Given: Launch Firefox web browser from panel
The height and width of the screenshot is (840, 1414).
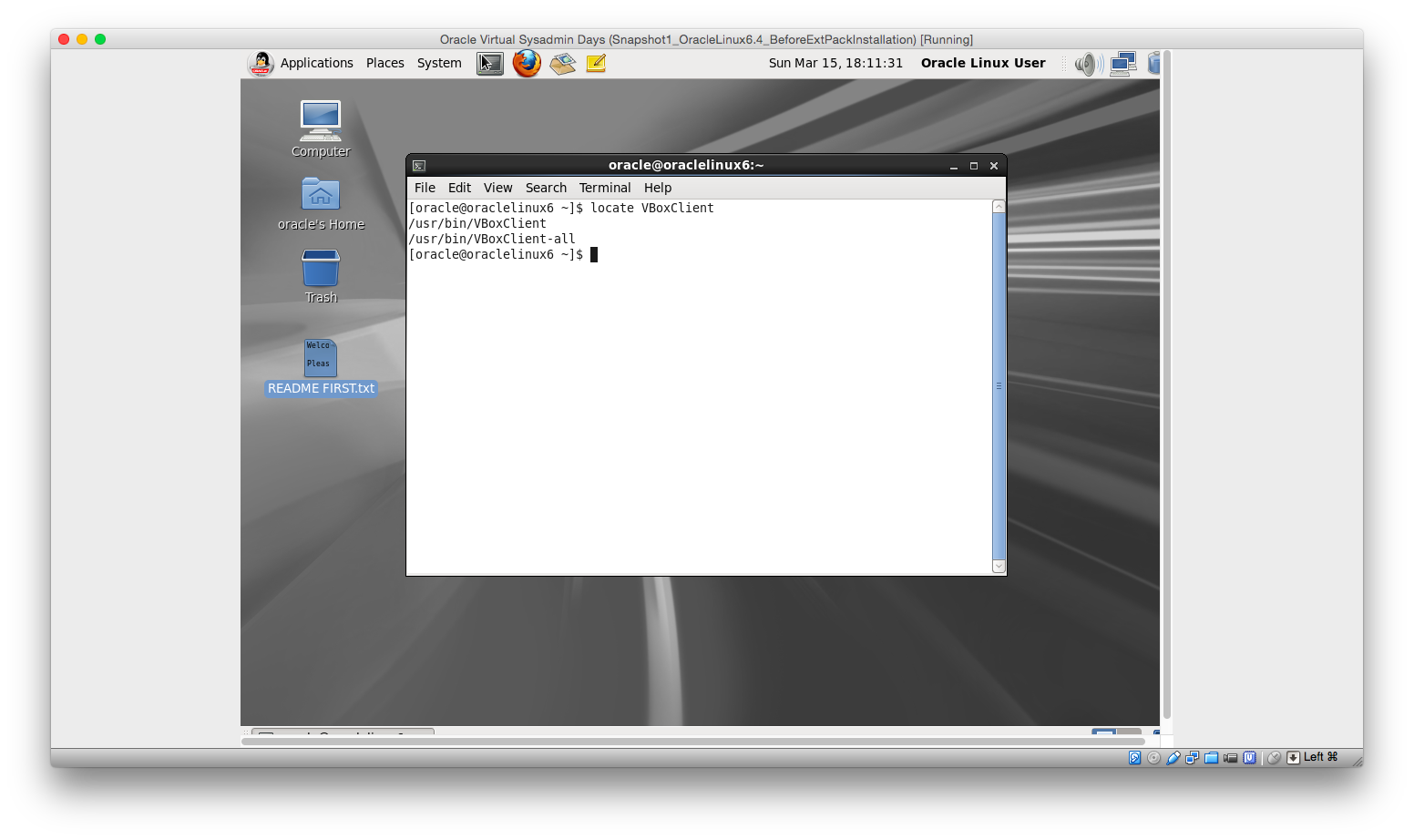Looking at the screenshot, I should [x=527, y=63].
